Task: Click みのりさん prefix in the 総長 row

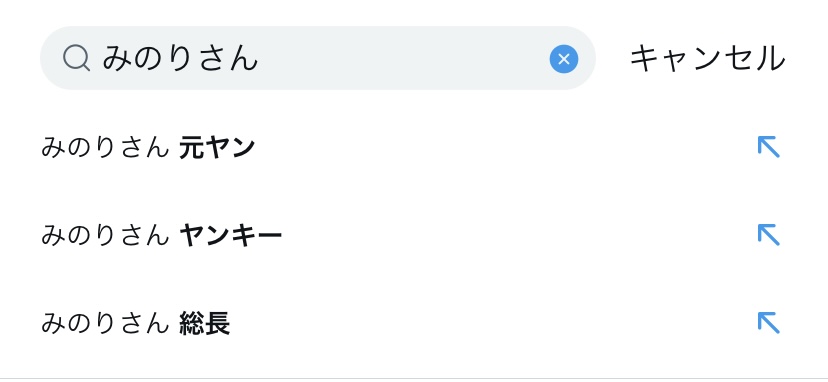Action: (105, 323)
